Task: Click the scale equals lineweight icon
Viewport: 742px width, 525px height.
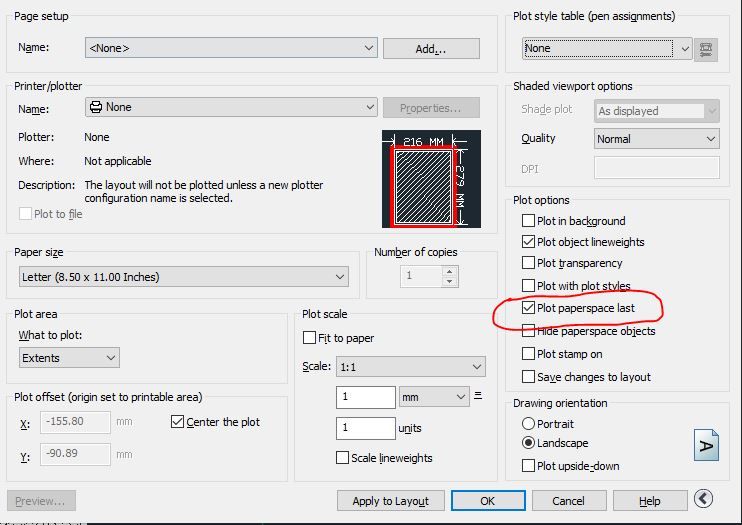Action: coord(478,396)
